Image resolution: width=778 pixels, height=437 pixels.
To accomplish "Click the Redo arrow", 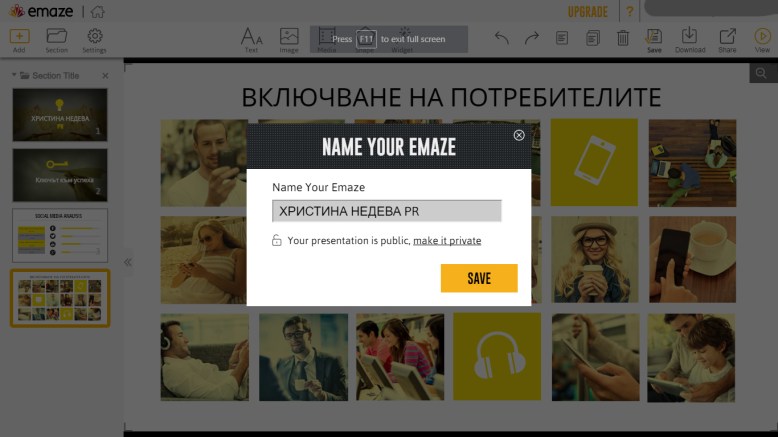I will tap(532, 38).
